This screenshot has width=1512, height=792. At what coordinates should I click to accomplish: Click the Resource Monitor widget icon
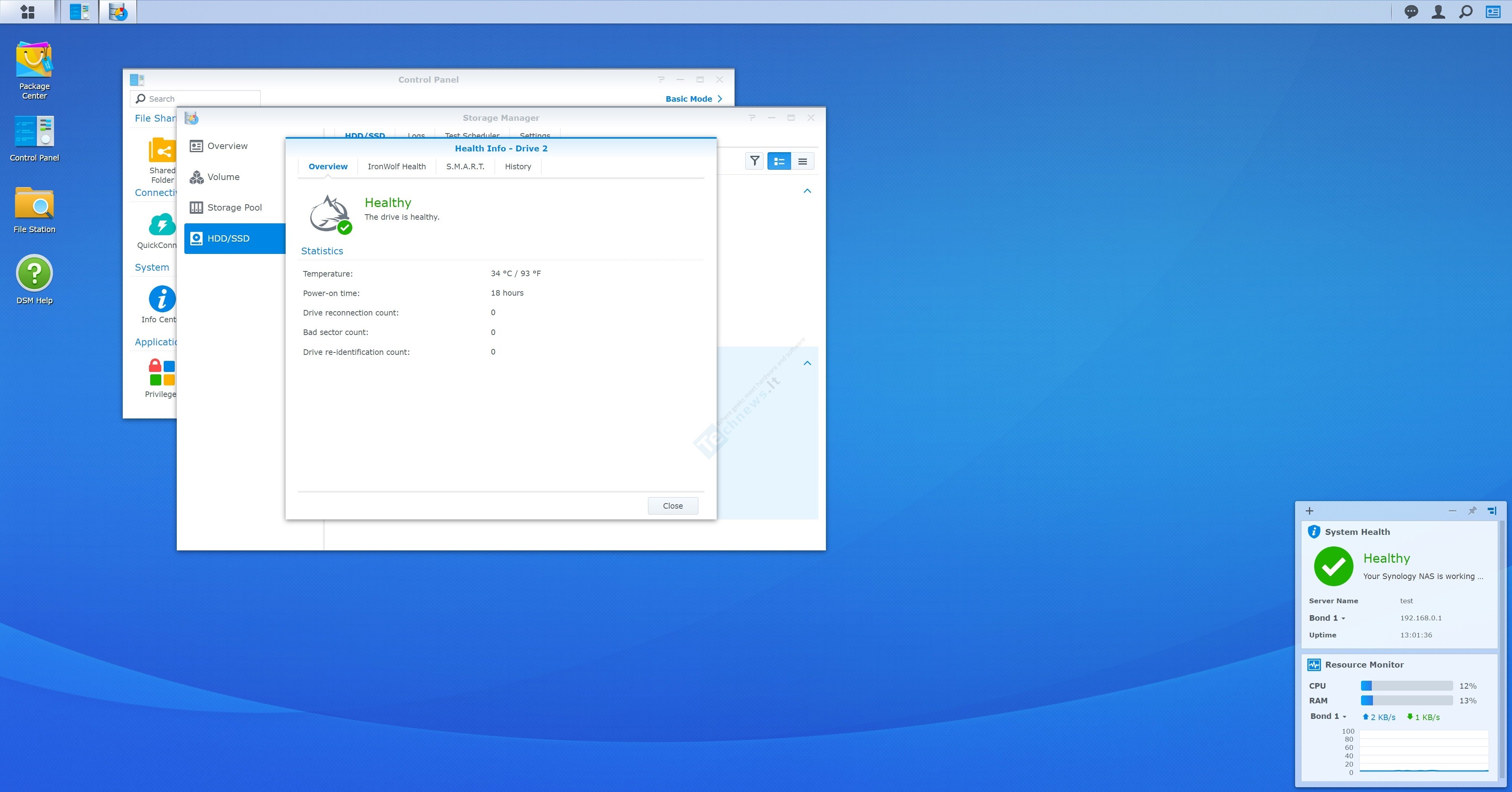(1314, 664)
